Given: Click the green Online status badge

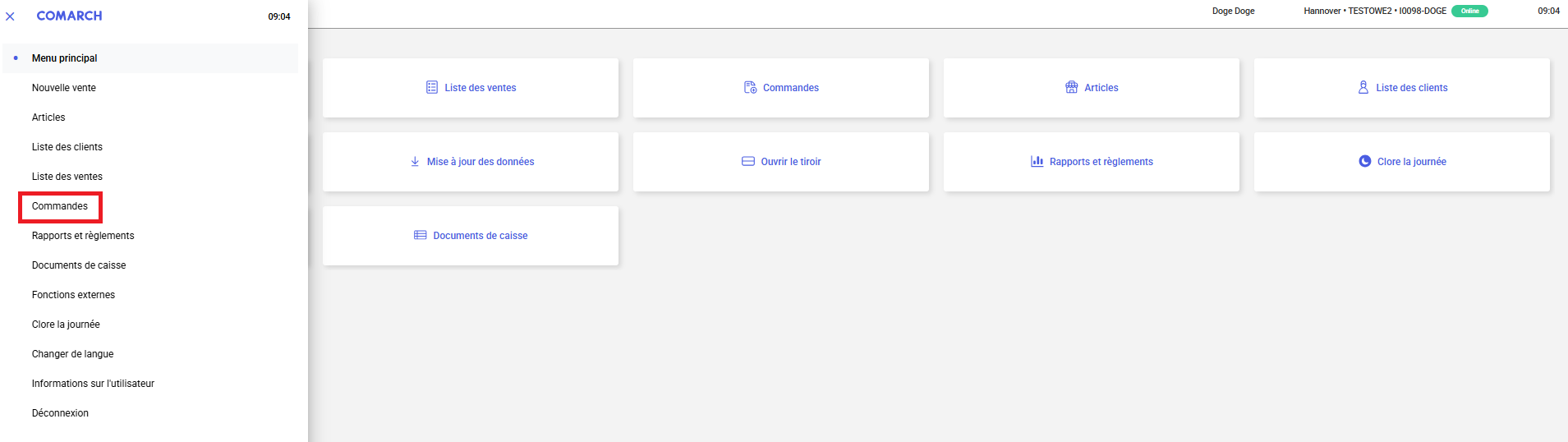Looking at the screenshot, I should click(1469, 11).
